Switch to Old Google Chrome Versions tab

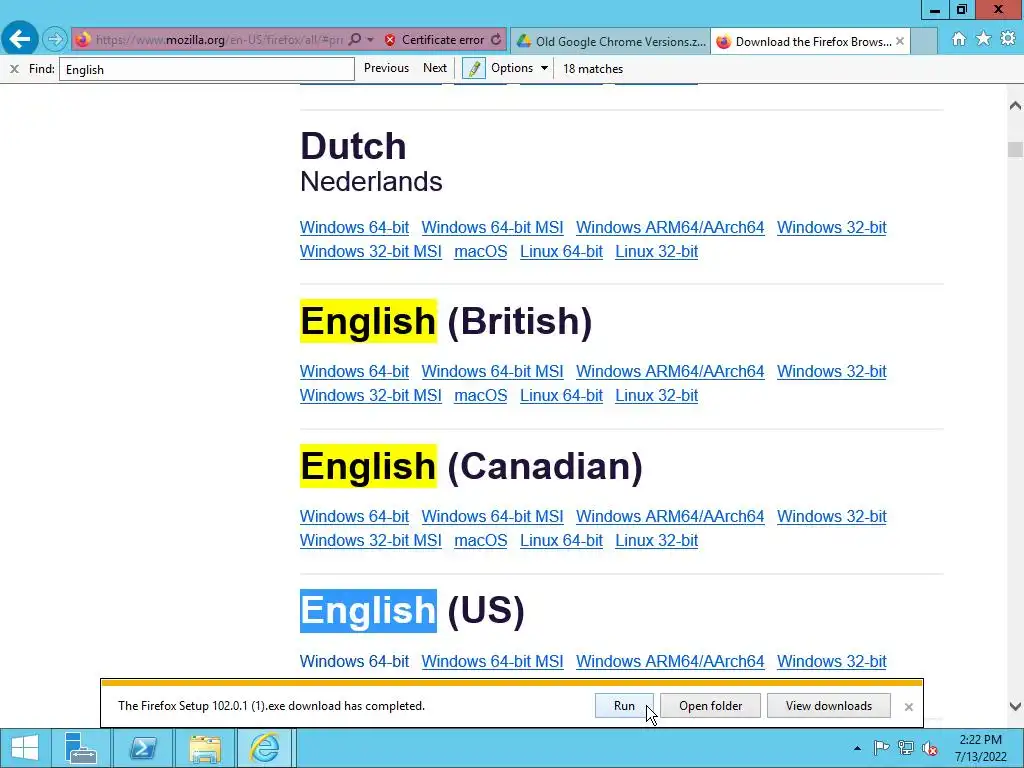611,41
